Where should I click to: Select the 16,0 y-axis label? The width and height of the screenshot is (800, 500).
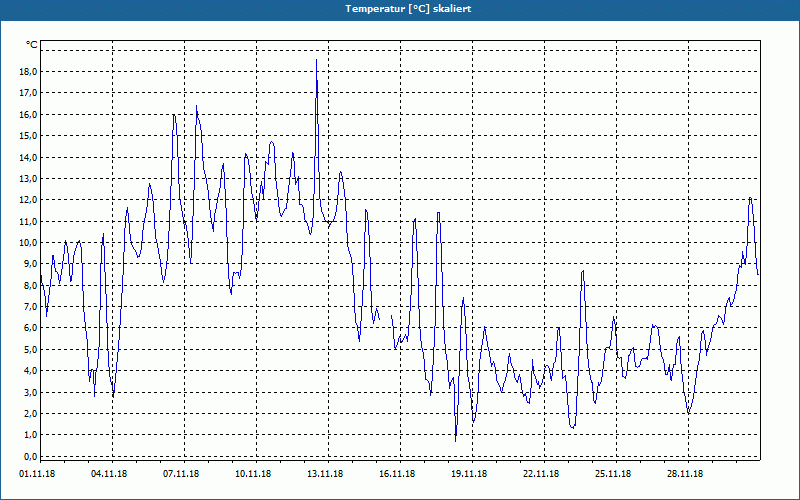point(28,114)
